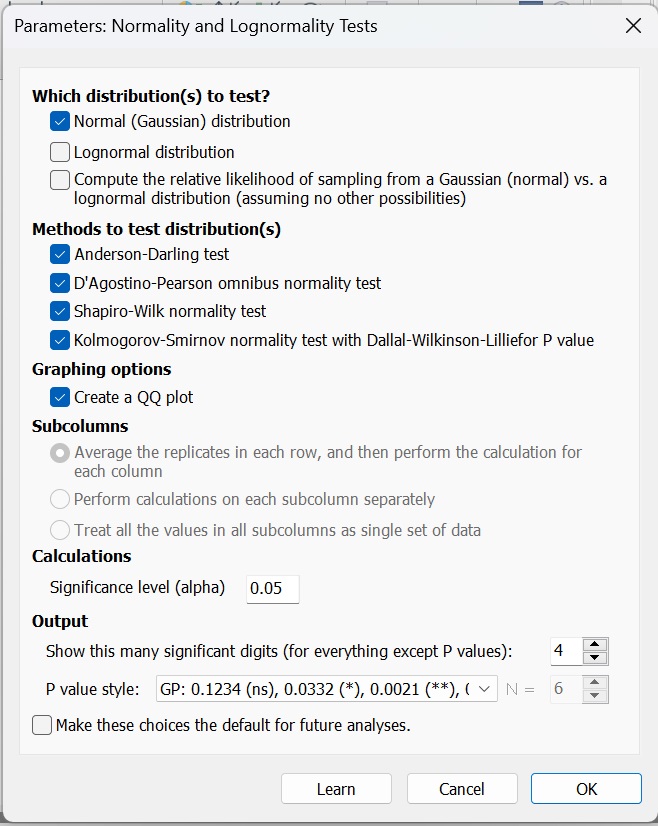658x826 pixels.
Task: Choose Treat all values as single set
Action: (60, 530)
